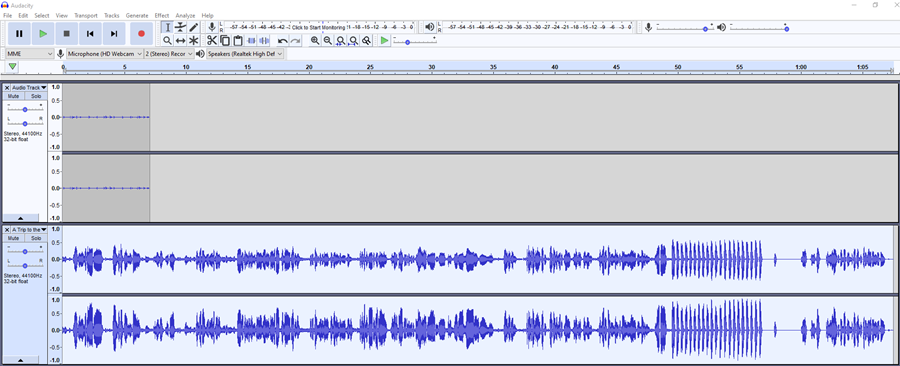Open the A Trip to the track dropdown menu
The image size is (900, 366).
coord(29,229)
